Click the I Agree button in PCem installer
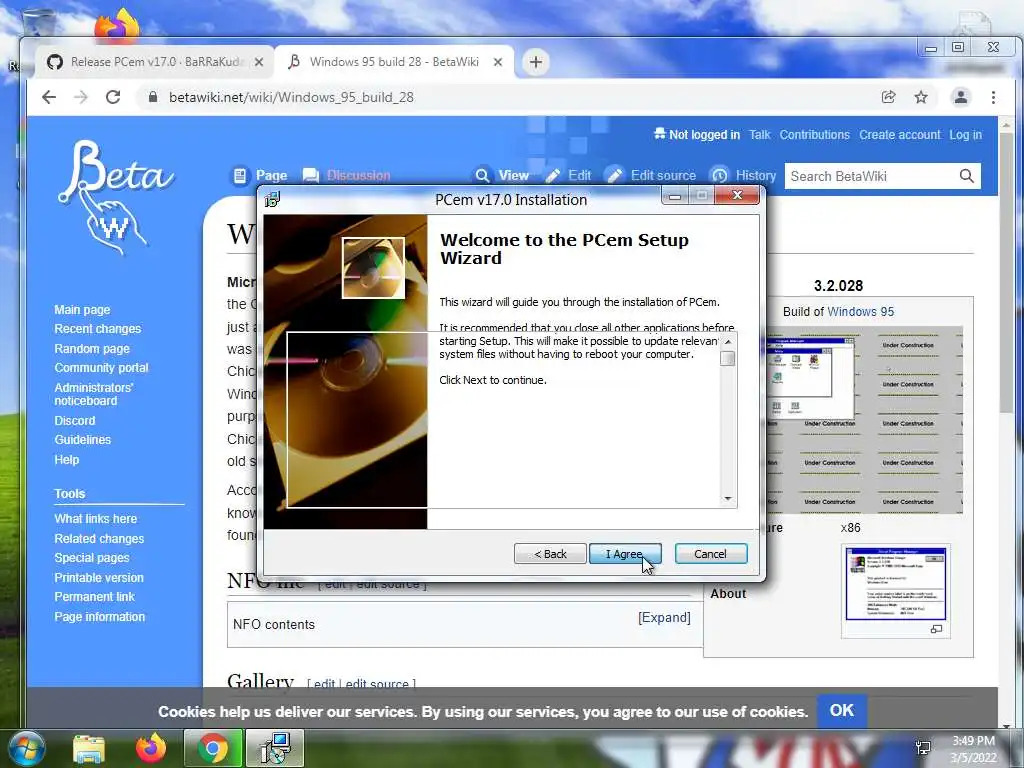 coord(625,554)
